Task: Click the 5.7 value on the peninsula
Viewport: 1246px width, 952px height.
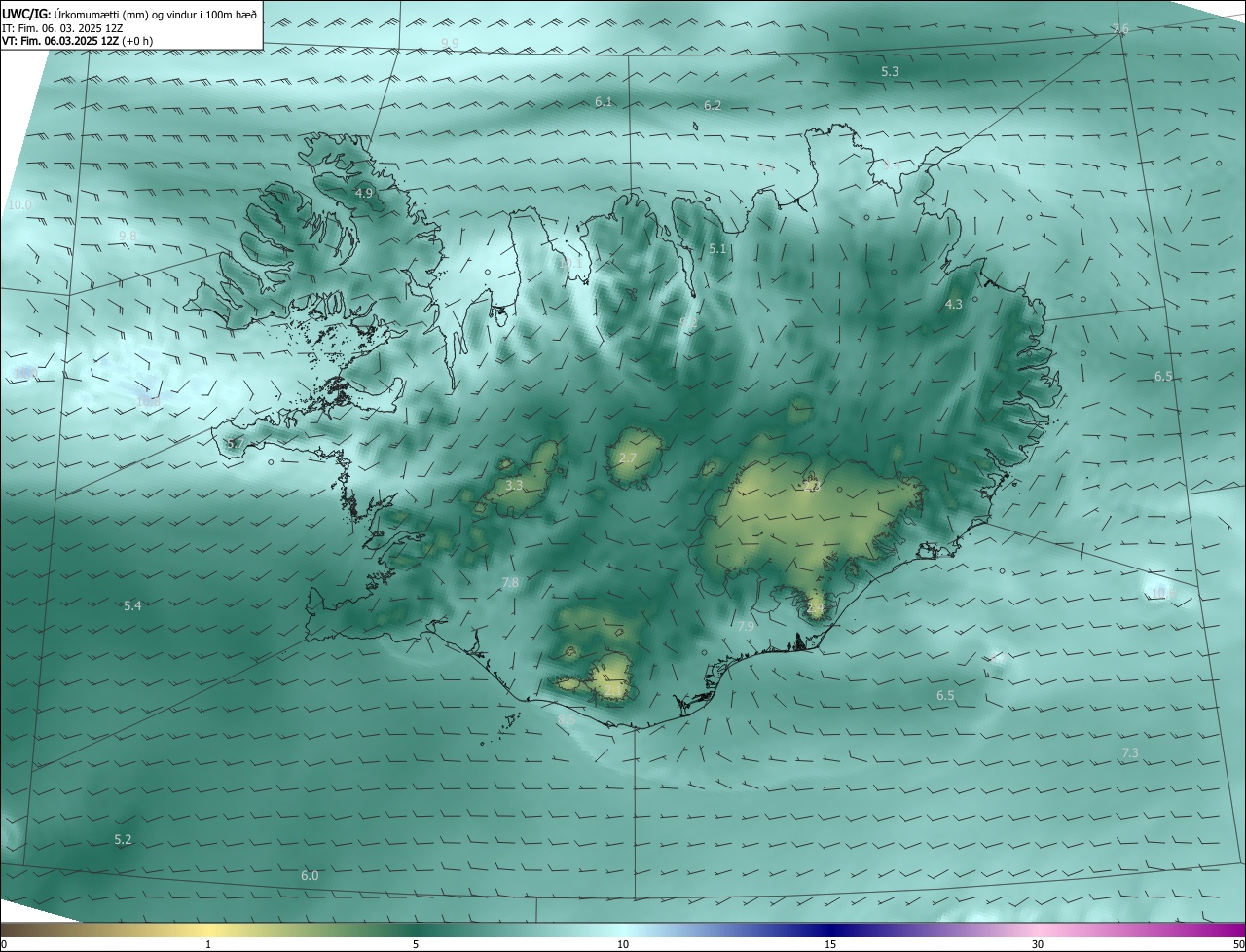Action: [235, 444]
